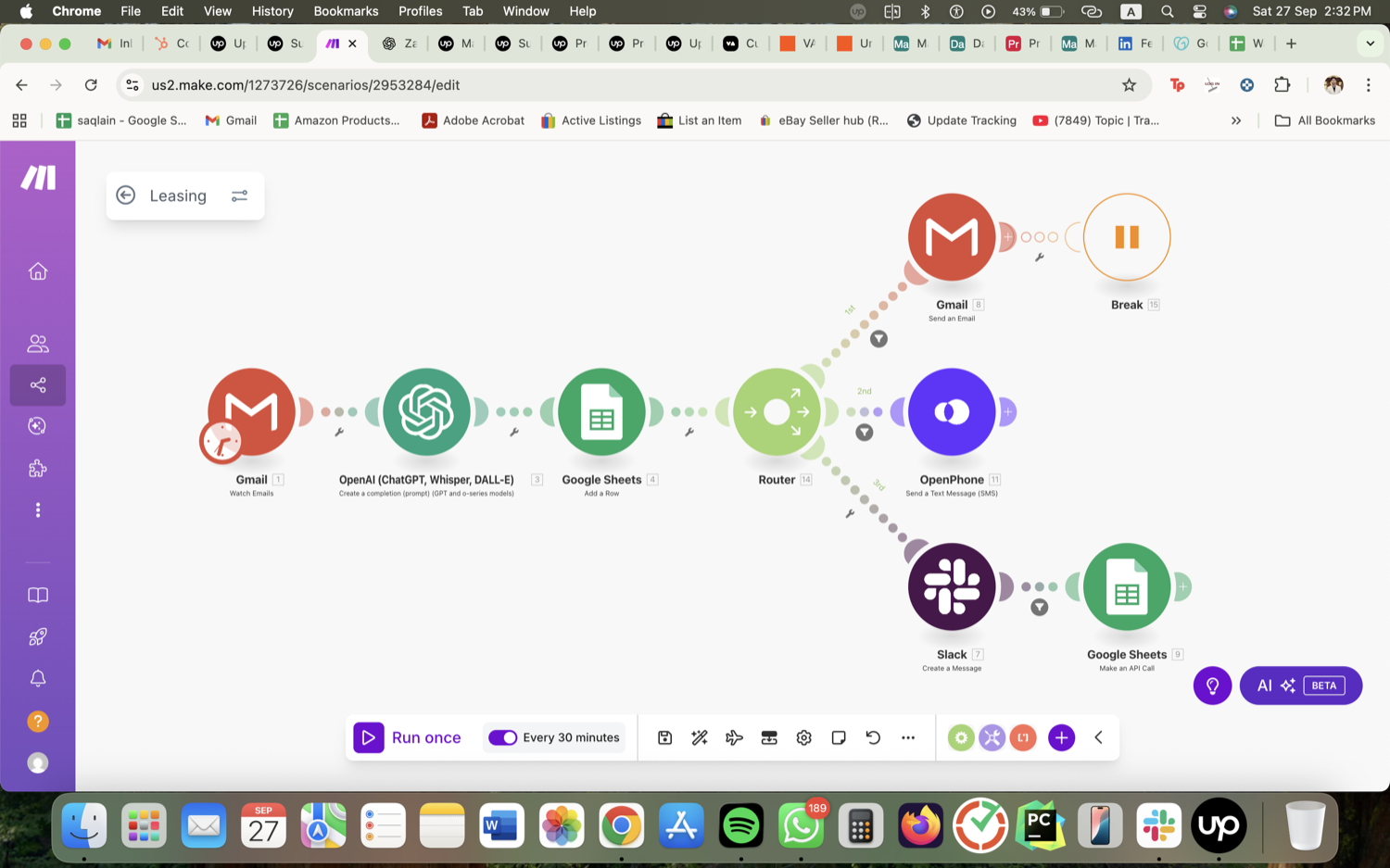This screenshot has height=868, width=1390.
Task: Go back using arrow beside Leasing
Action: pos(126,195)
